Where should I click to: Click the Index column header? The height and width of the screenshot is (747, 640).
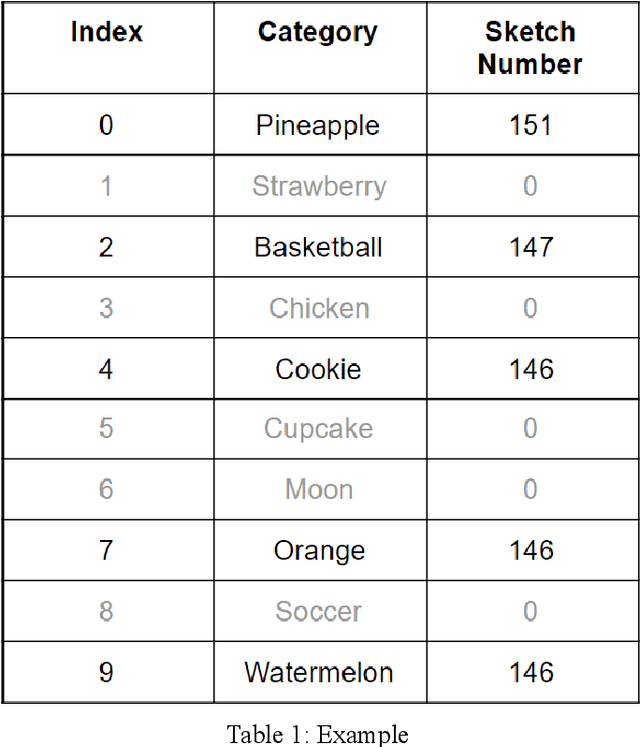coord(107,32)
